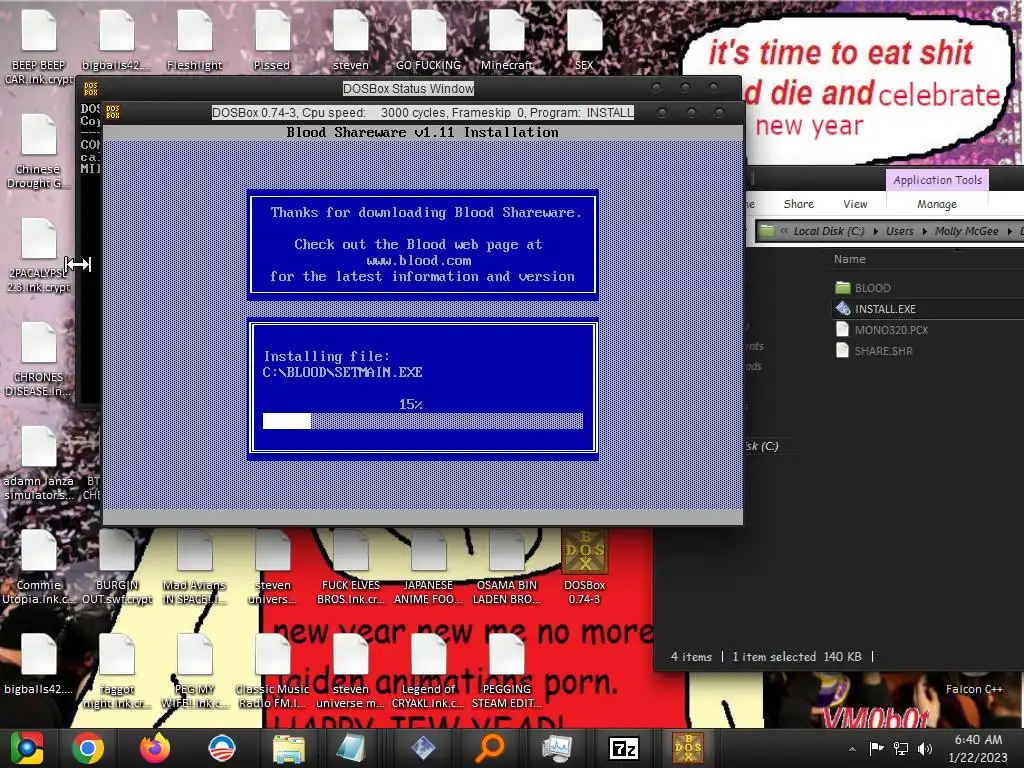Open the Share ribbon tab in Explorer
The image size is (1024, 768).
click(x=798, y=204)
